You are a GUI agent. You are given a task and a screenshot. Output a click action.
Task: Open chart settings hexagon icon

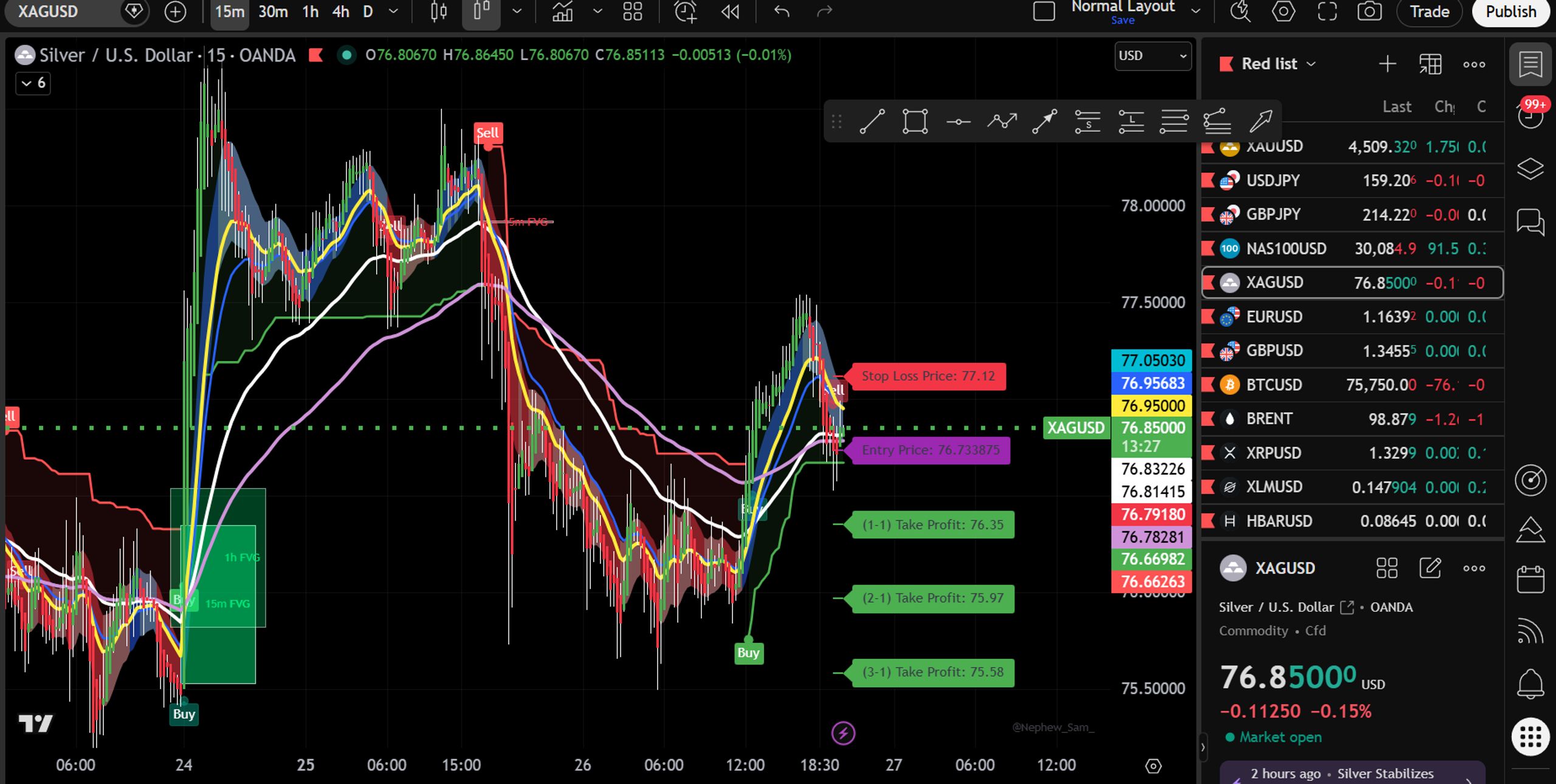click(x=1283, y=12)
